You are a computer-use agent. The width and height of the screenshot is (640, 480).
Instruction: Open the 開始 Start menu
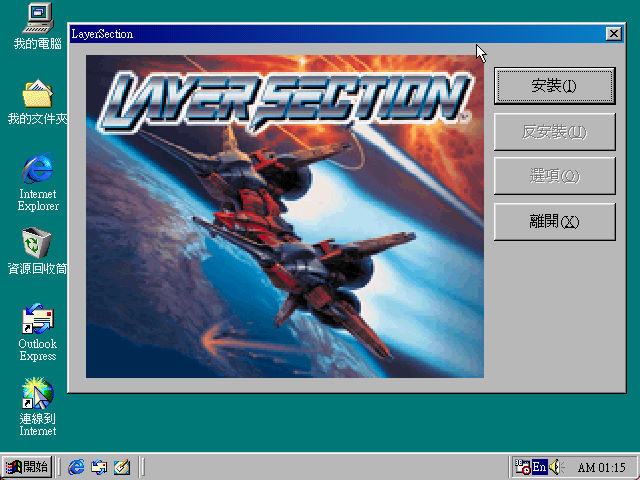tap(27, 467)
